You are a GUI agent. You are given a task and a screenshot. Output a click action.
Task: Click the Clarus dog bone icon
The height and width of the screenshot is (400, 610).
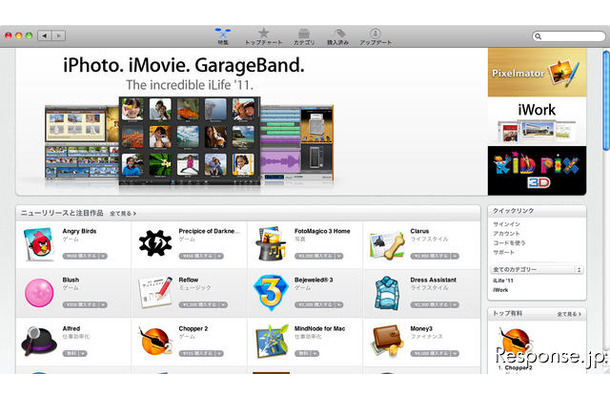click(x=386, y=245)
